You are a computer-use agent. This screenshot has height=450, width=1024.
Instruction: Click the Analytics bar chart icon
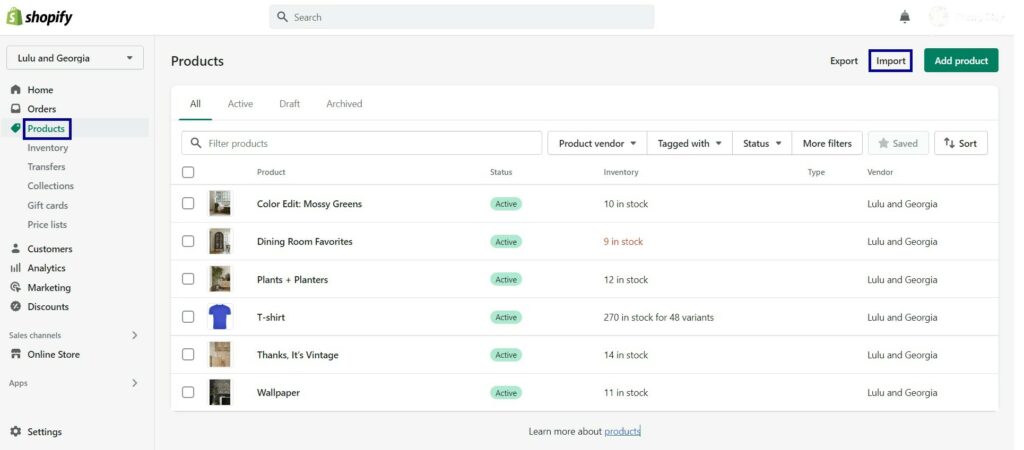tap(16, 268)
